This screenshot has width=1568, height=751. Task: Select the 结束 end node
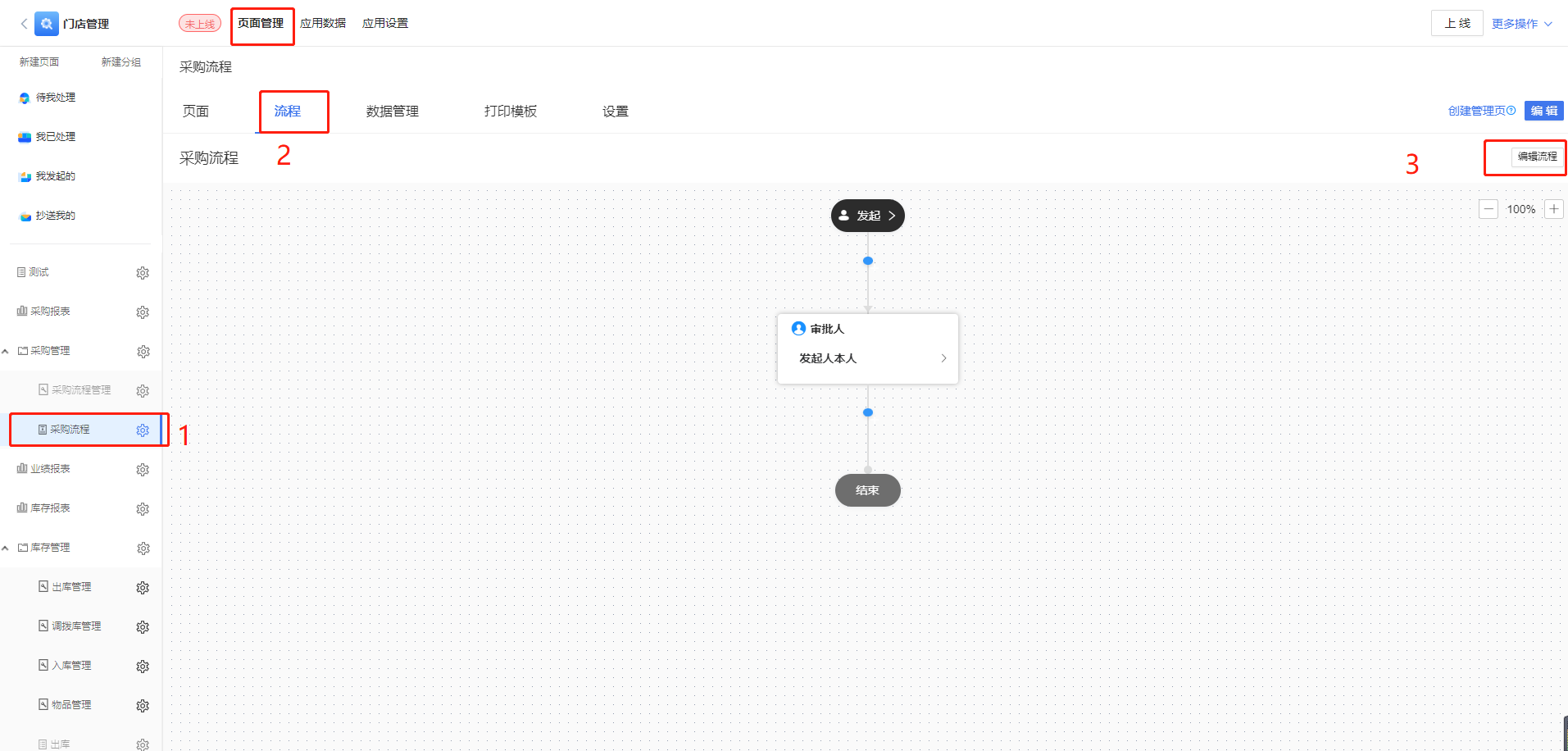click(868, 490)
